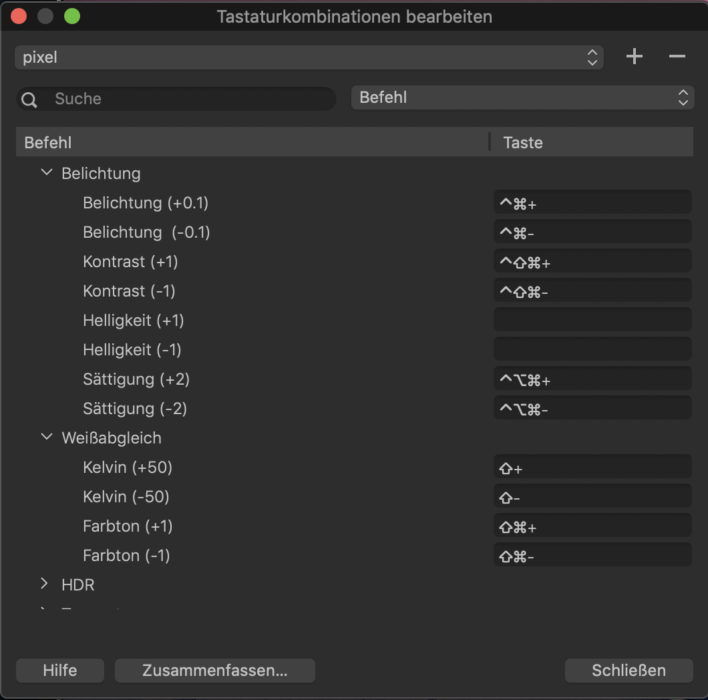The height and width of the screenshot is (700, 708).
Task: Edit shortcut field for Kelvin (+50)
Action: (x=592, y=467)
